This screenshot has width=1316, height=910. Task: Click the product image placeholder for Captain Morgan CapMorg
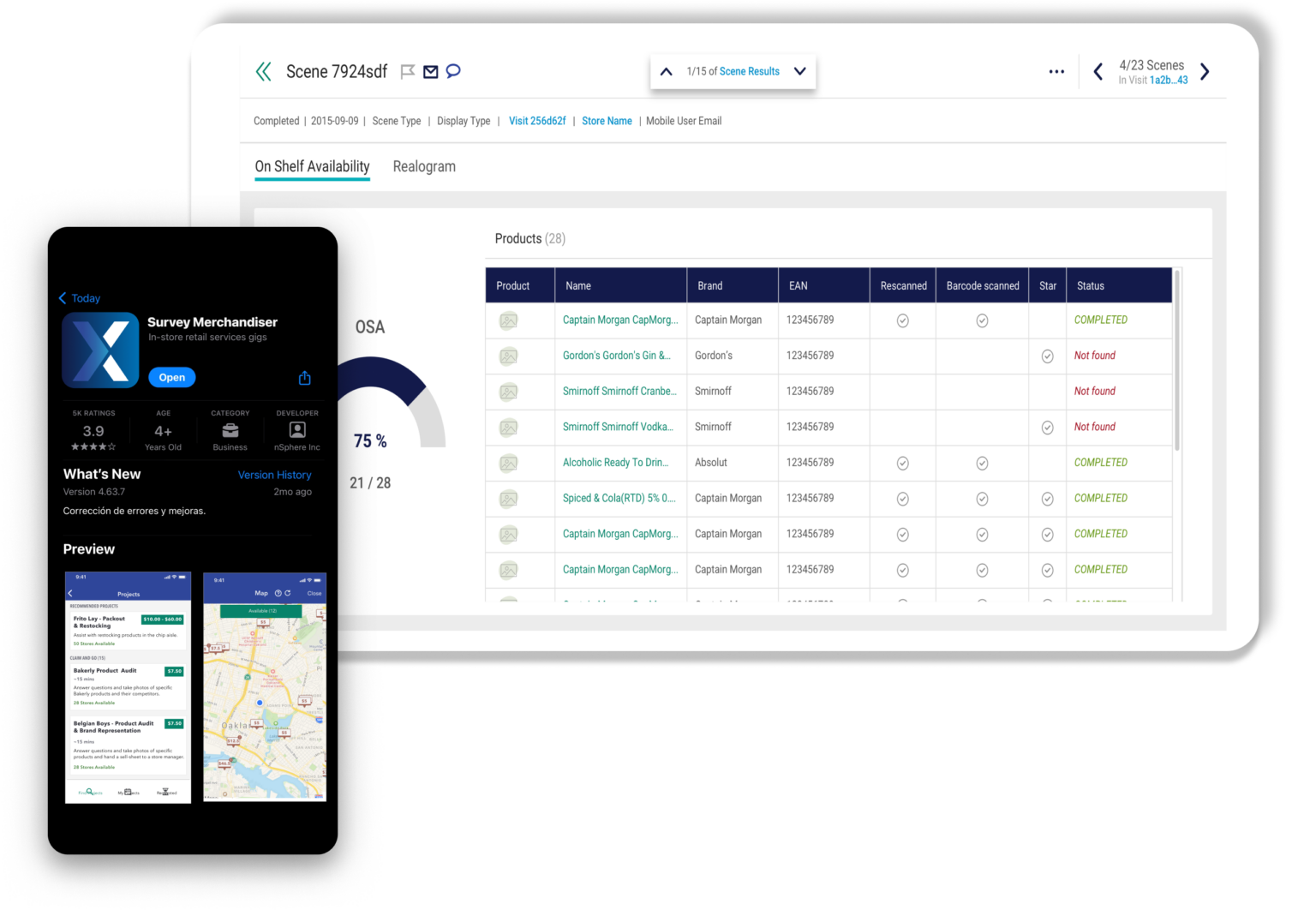[508, 320]
